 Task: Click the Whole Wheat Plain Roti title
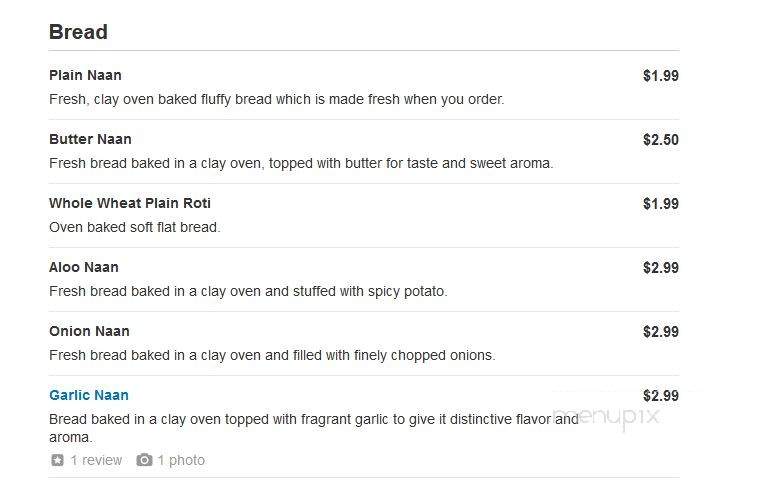point(130,203)
